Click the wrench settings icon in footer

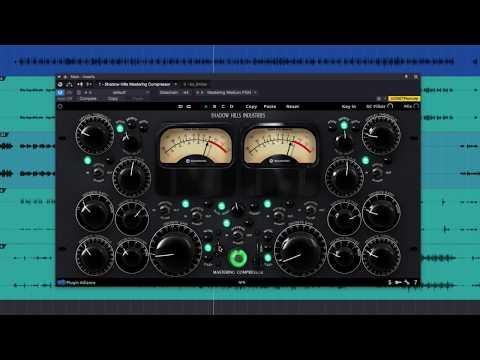pos(407,283)
